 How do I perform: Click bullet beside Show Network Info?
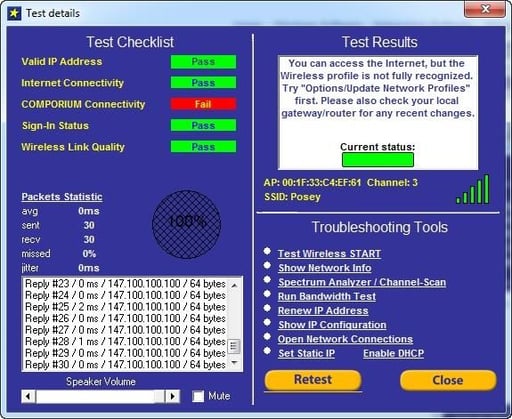tap(267, 265)
